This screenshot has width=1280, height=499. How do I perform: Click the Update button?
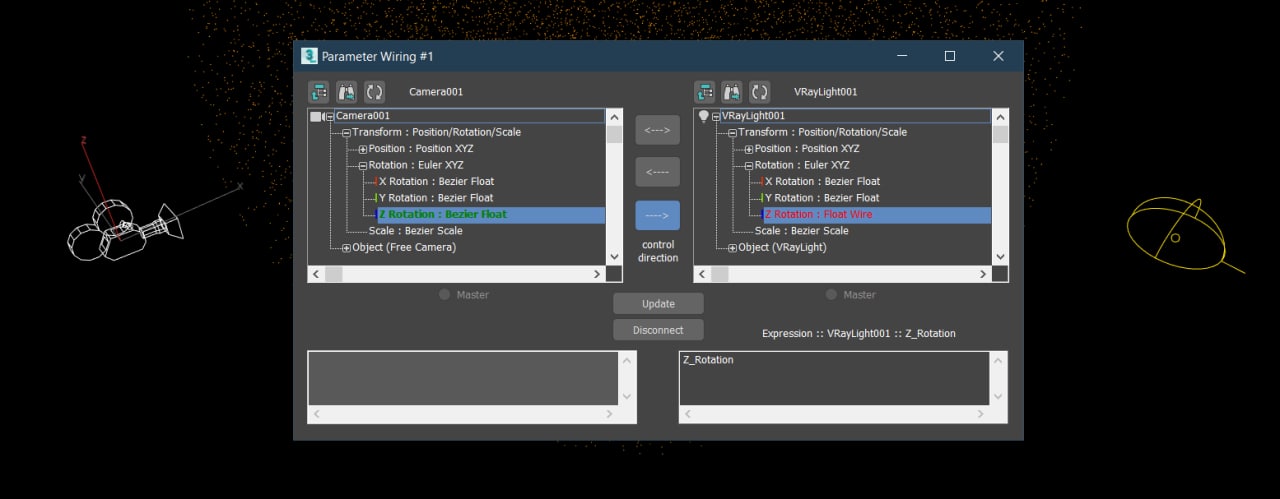658,304
